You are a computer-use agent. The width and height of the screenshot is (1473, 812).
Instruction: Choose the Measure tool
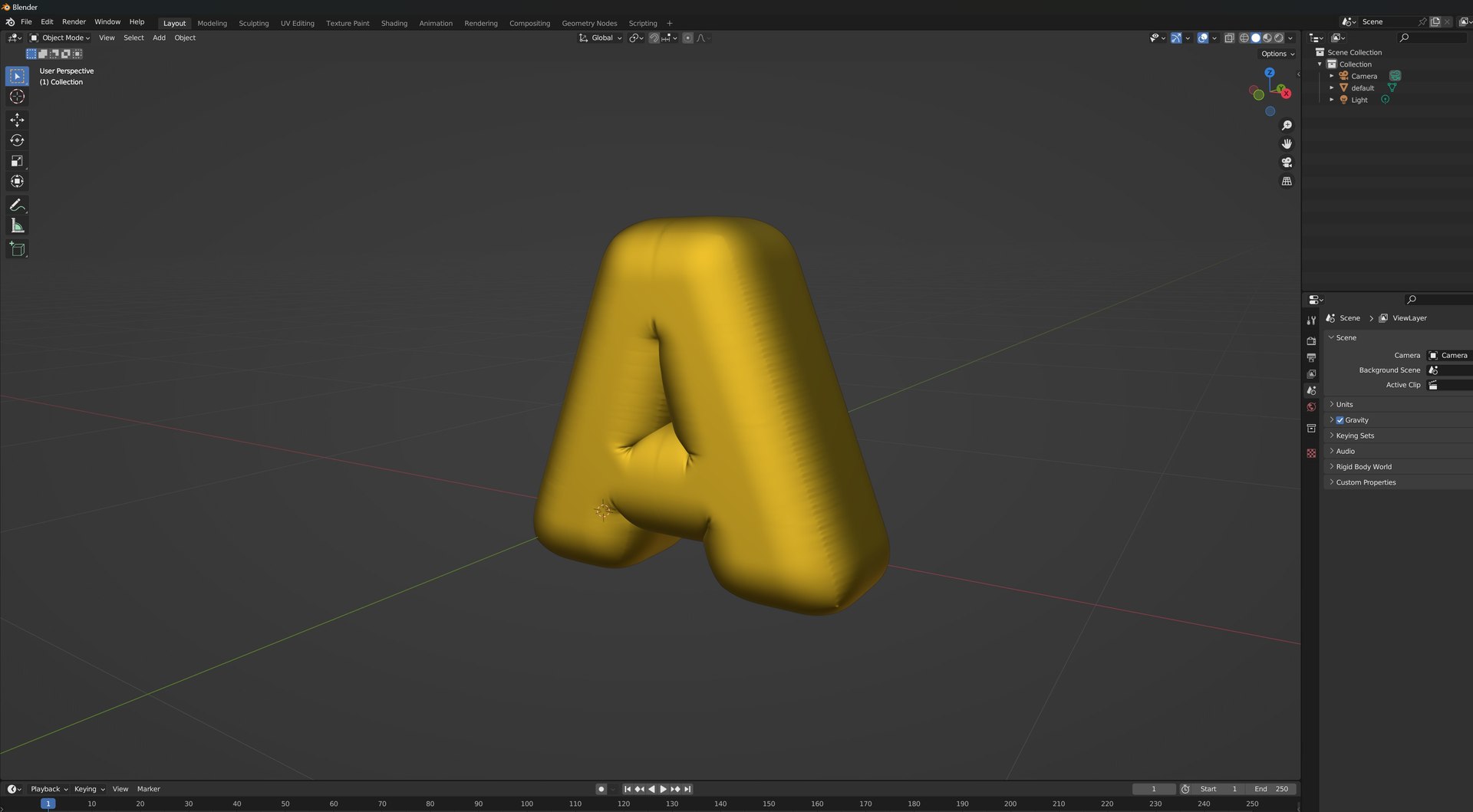click(17, 225)
